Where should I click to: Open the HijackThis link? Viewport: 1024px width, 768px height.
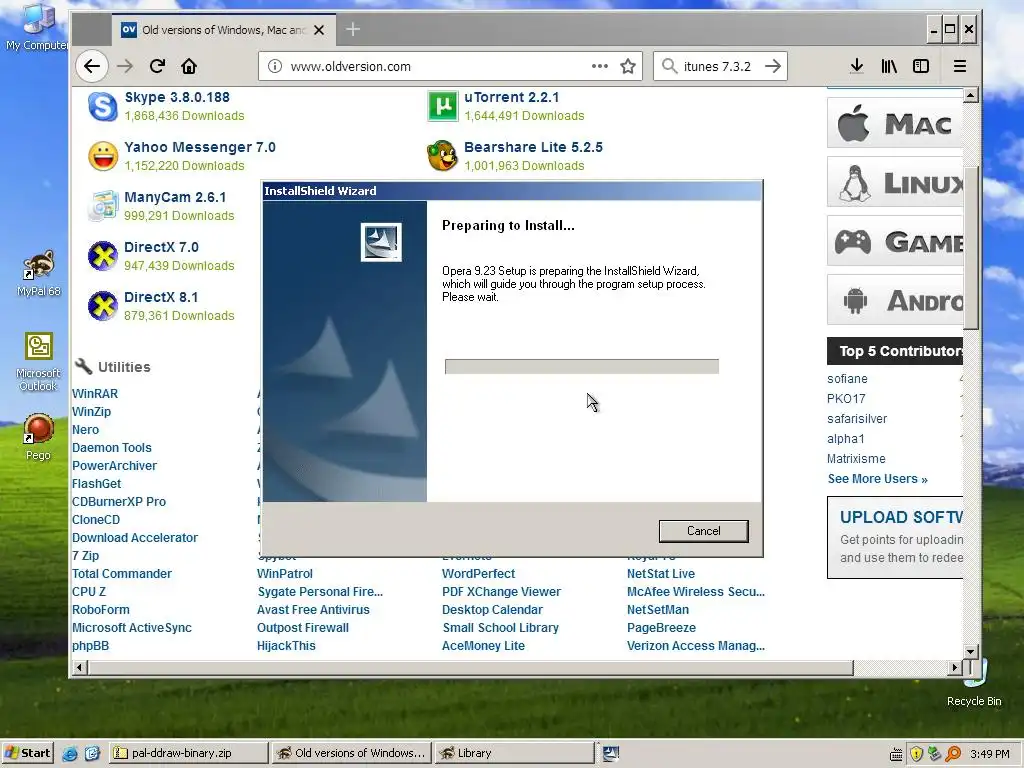(x=286, y=646)
